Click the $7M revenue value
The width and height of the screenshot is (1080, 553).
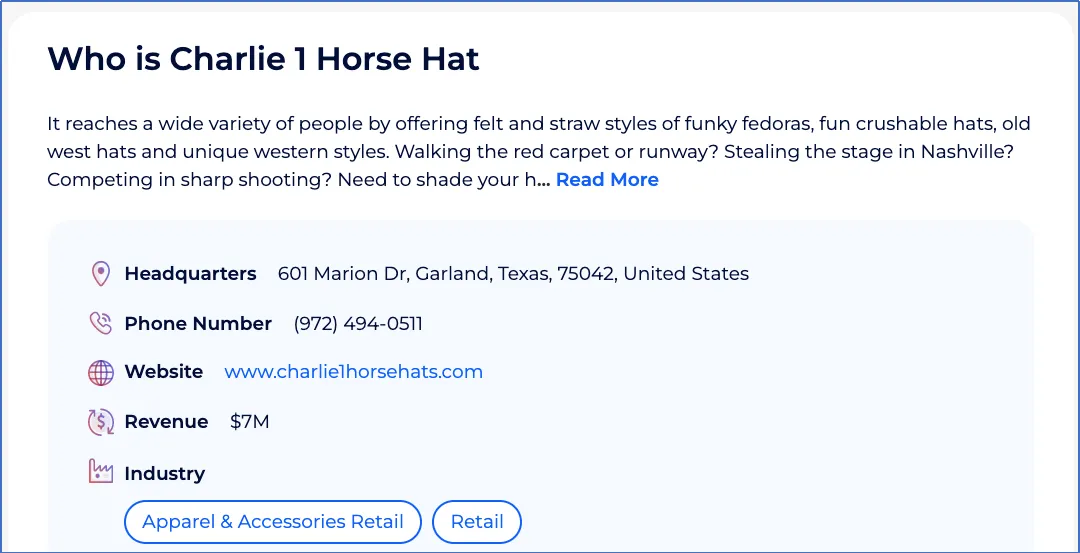point(249,422)
